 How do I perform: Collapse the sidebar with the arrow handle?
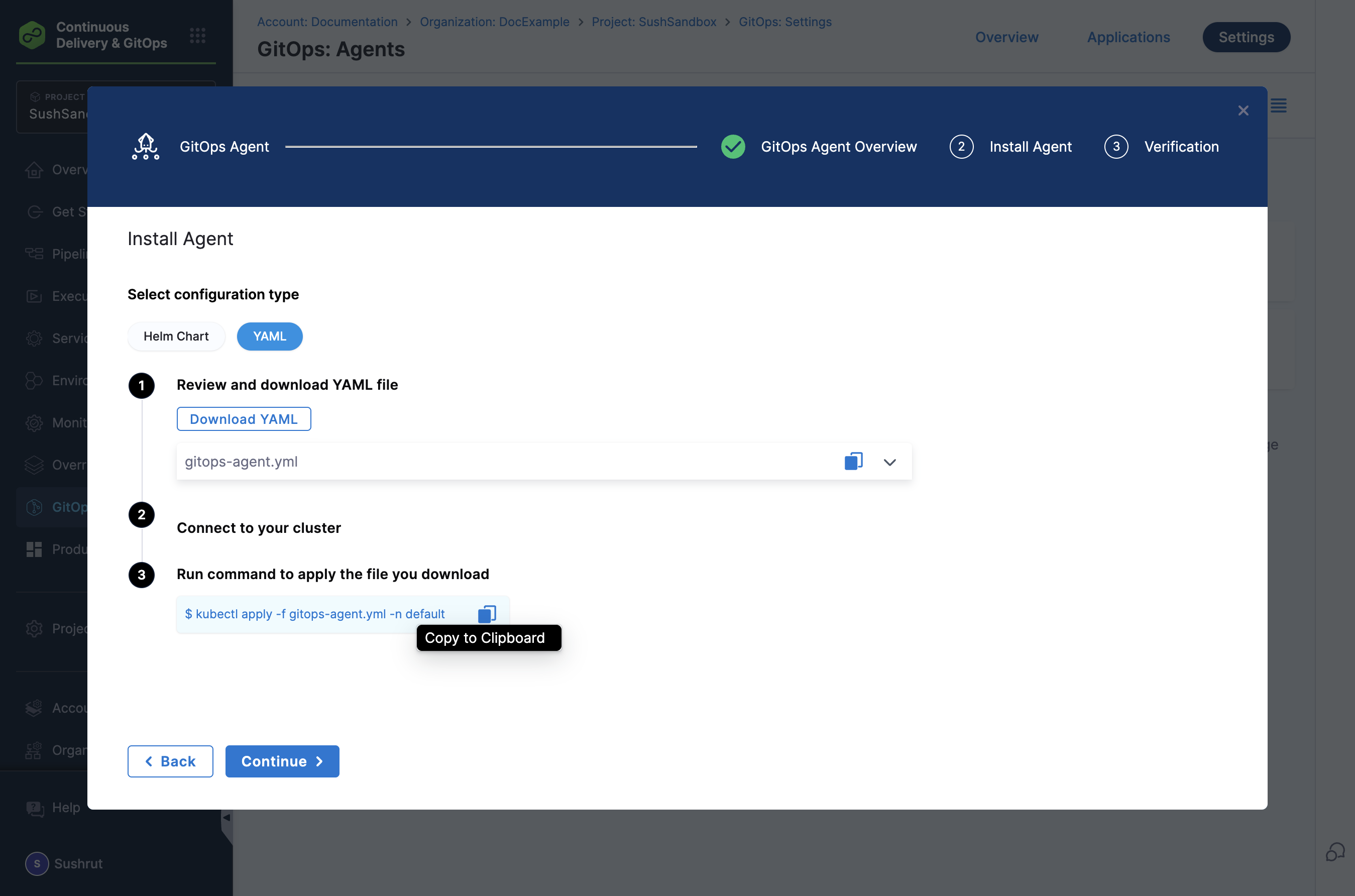[227, 819]
